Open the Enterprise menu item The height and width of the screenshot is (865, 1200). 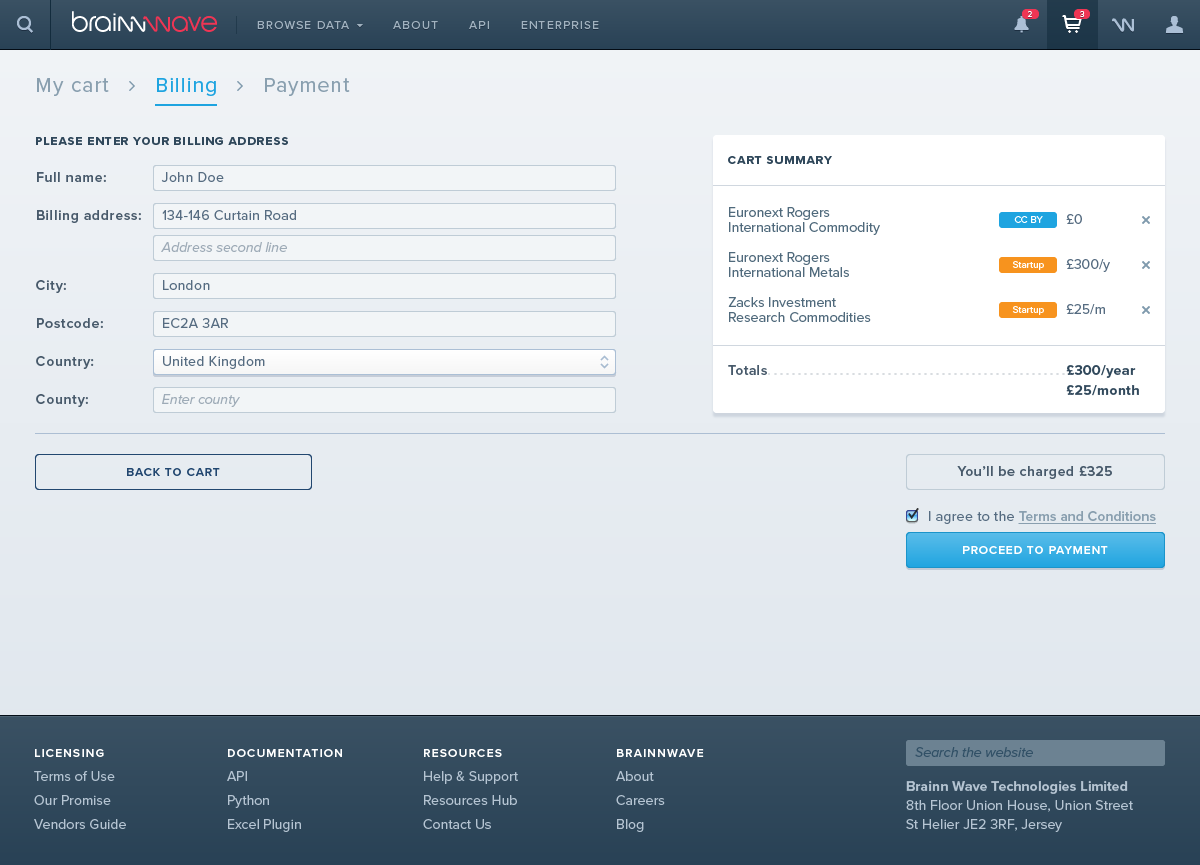coord(560,25)
